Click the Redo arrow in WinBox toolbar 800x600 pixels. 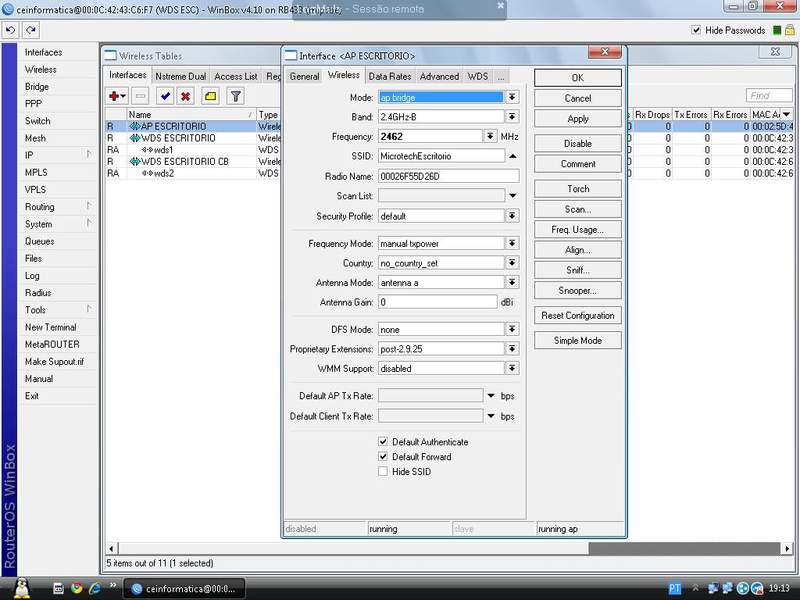click(x=29, y=30)
